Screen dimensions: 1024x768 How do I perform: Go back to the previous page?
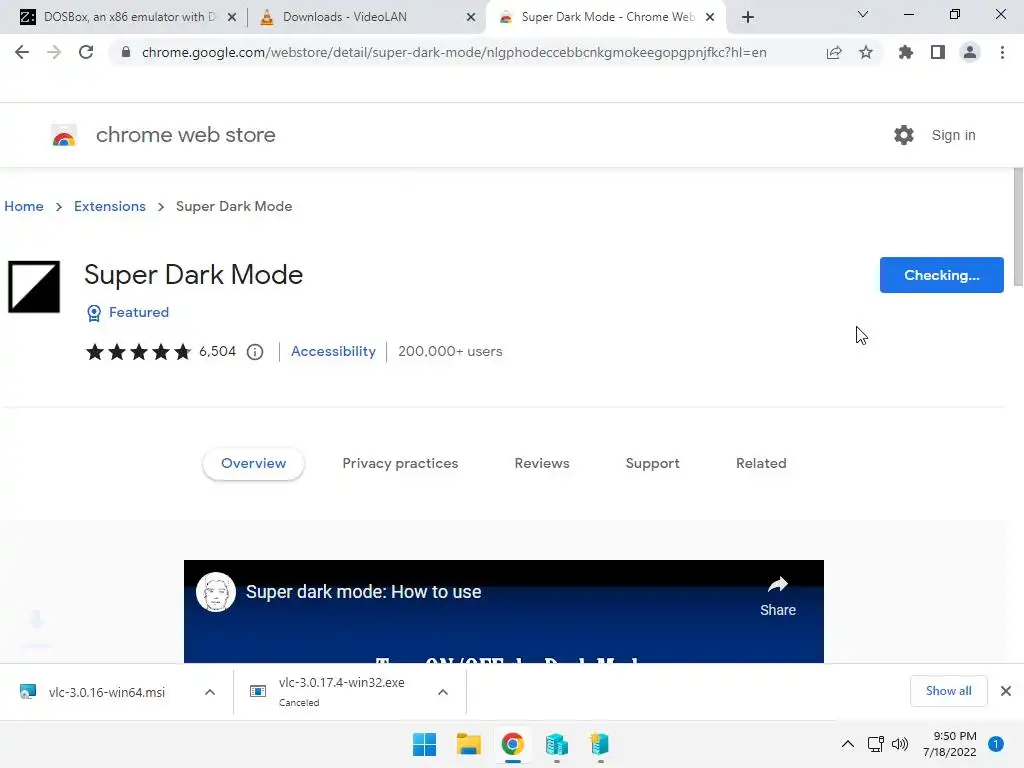[x=22, y=52]
